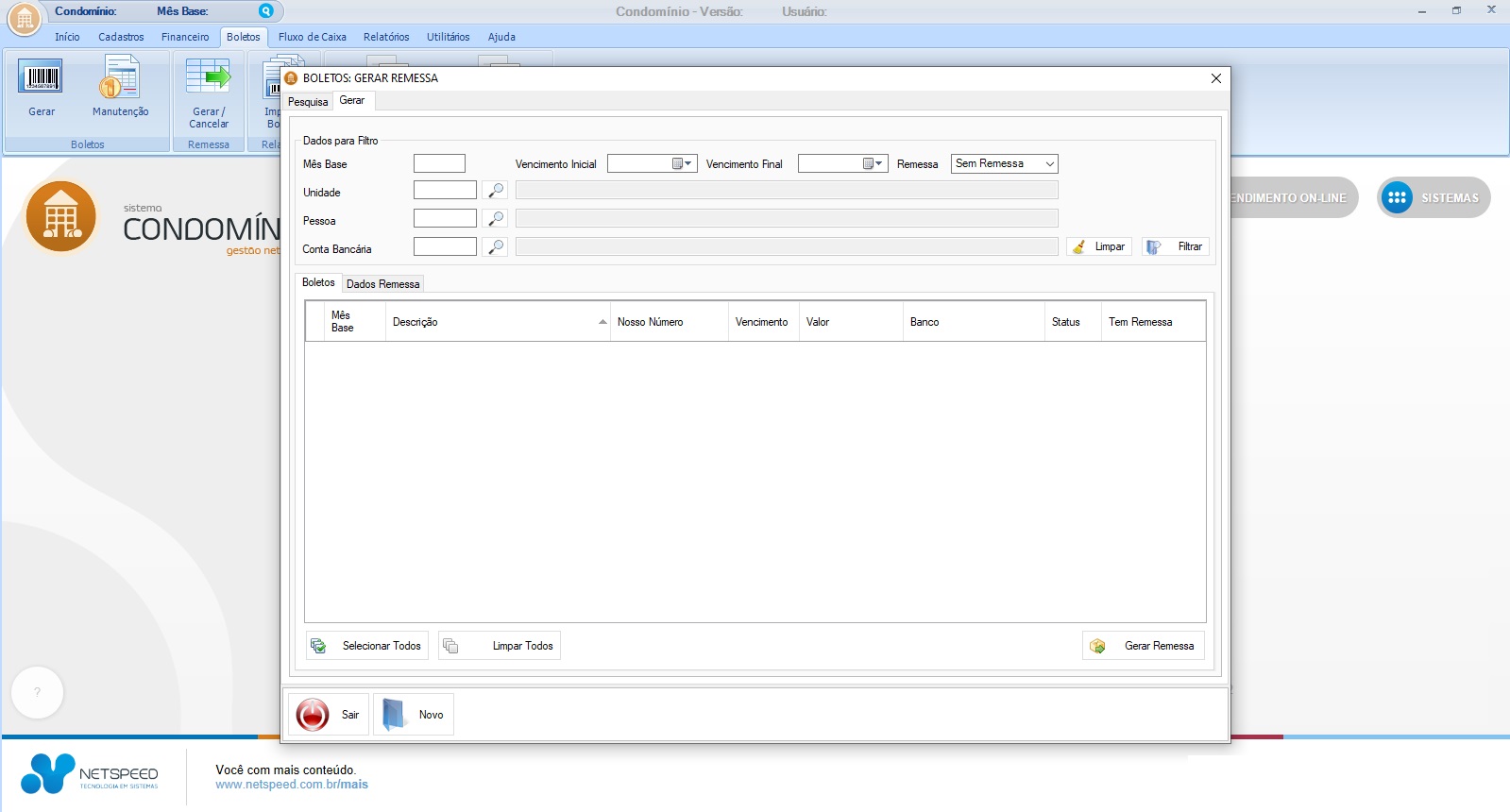The image size is (1510, 812).
Task: Open the Boletos ribbon tab
Action: pyautogui.click(x=244, y=37)
